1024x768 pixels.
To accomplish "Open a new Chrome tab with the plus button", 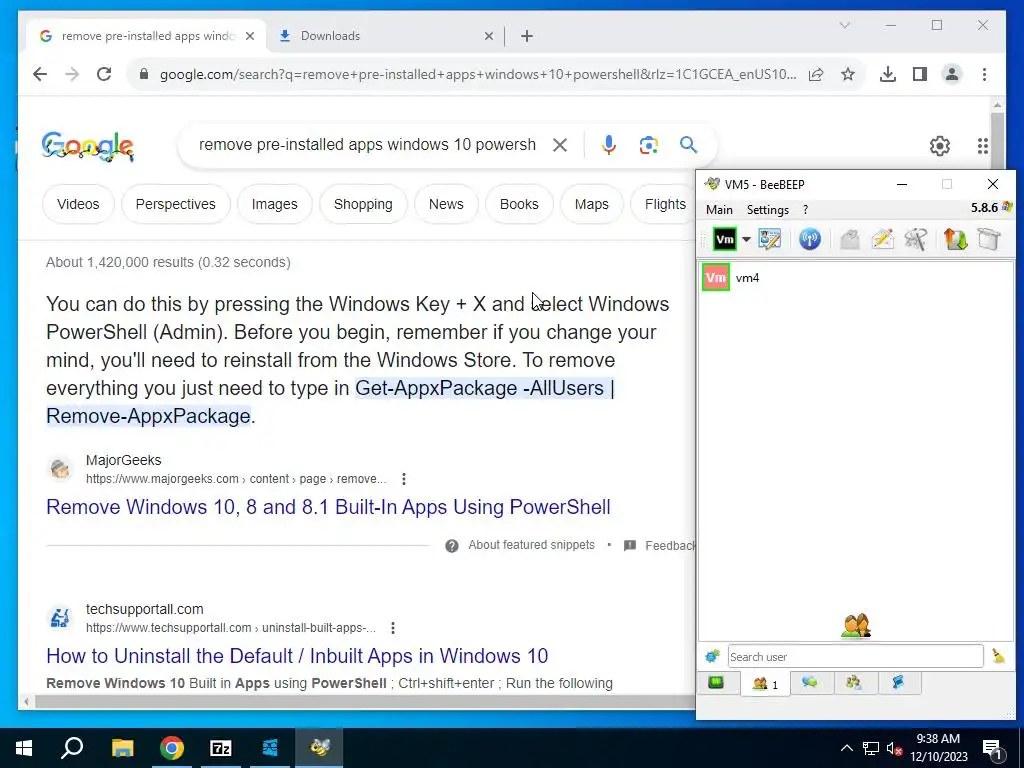I will click(x=527, y=37).
